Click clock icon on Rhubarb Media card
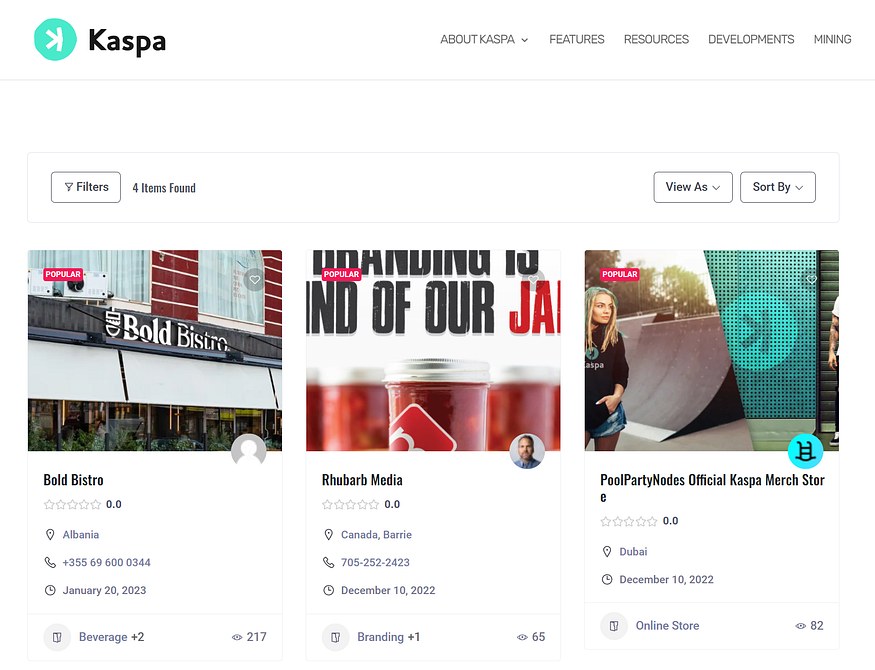Viewport: 875px width, 670px height. tap(329, 590)
